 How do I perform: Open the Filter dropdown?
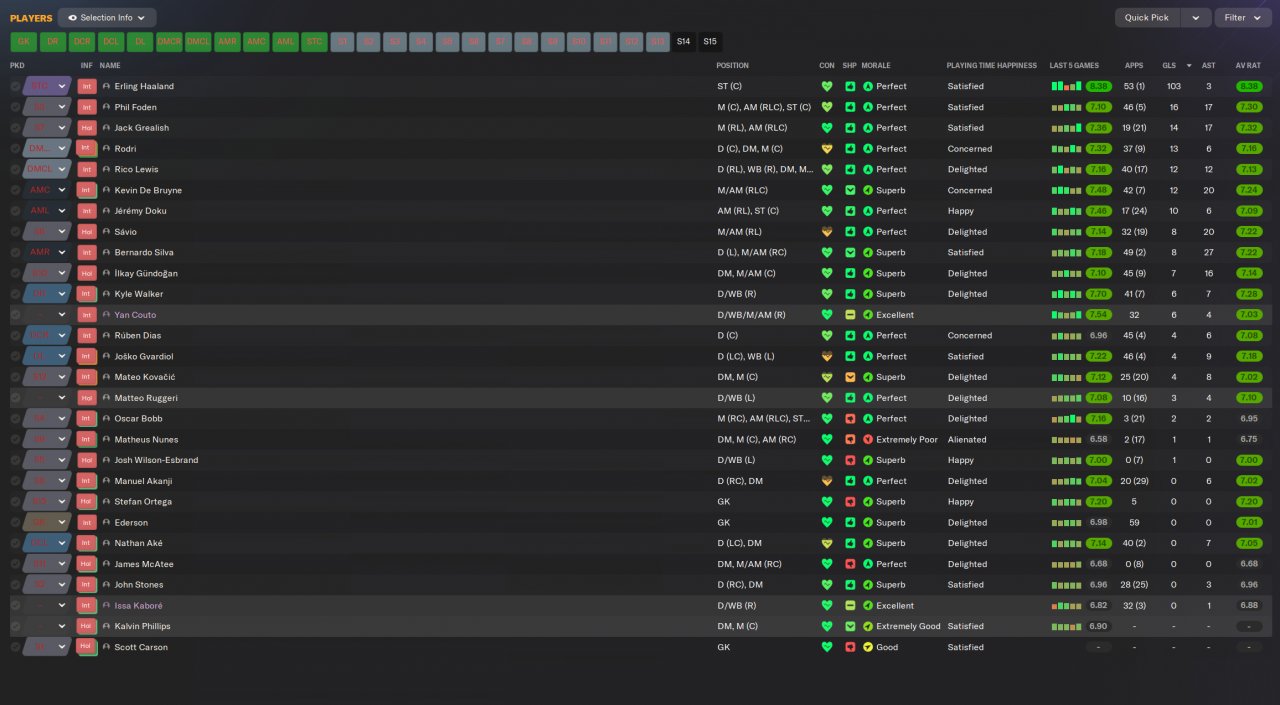(x=1242, y=18)
